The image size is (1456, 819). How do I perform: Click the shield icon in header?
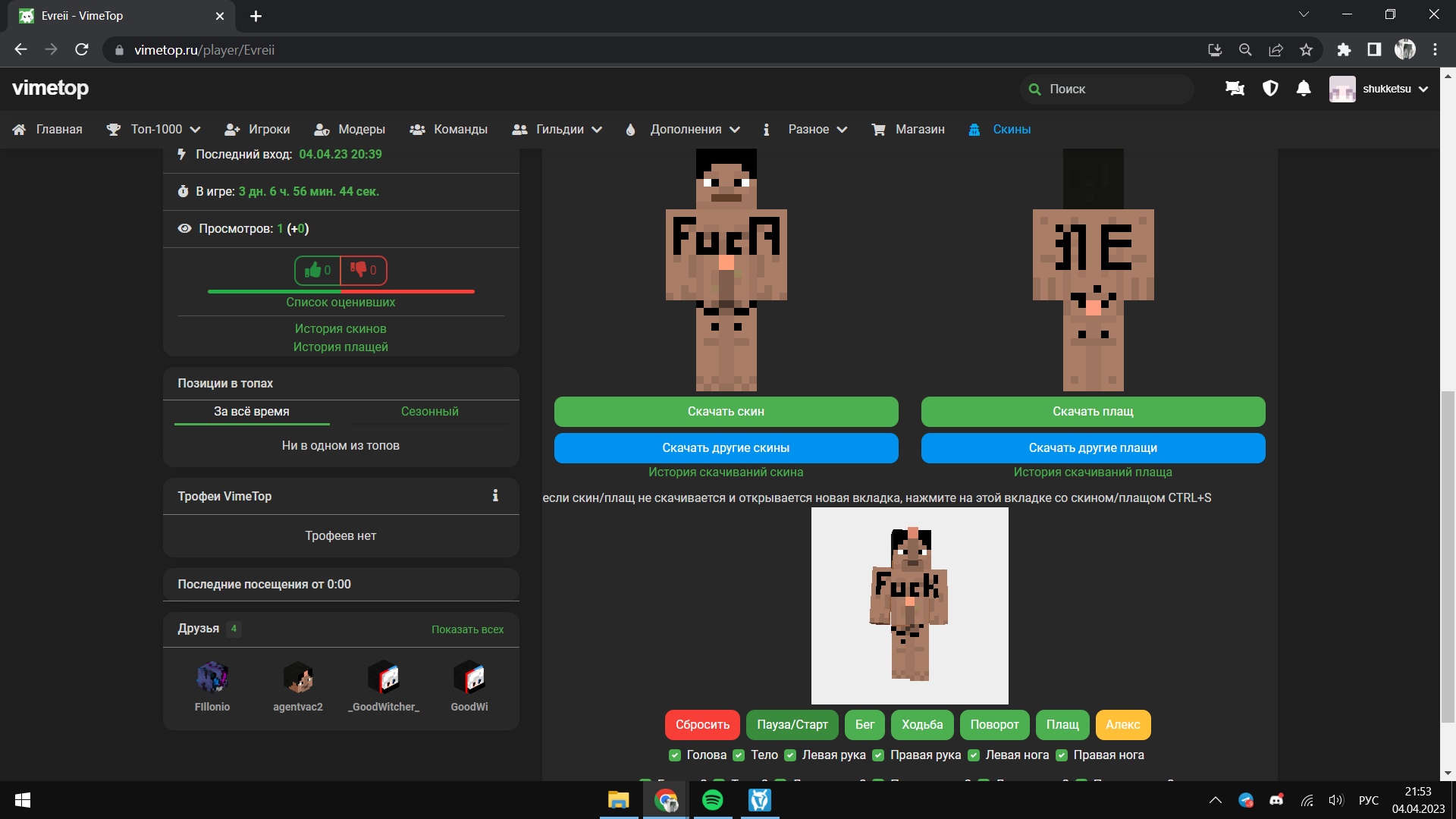tap(1270, 89)
